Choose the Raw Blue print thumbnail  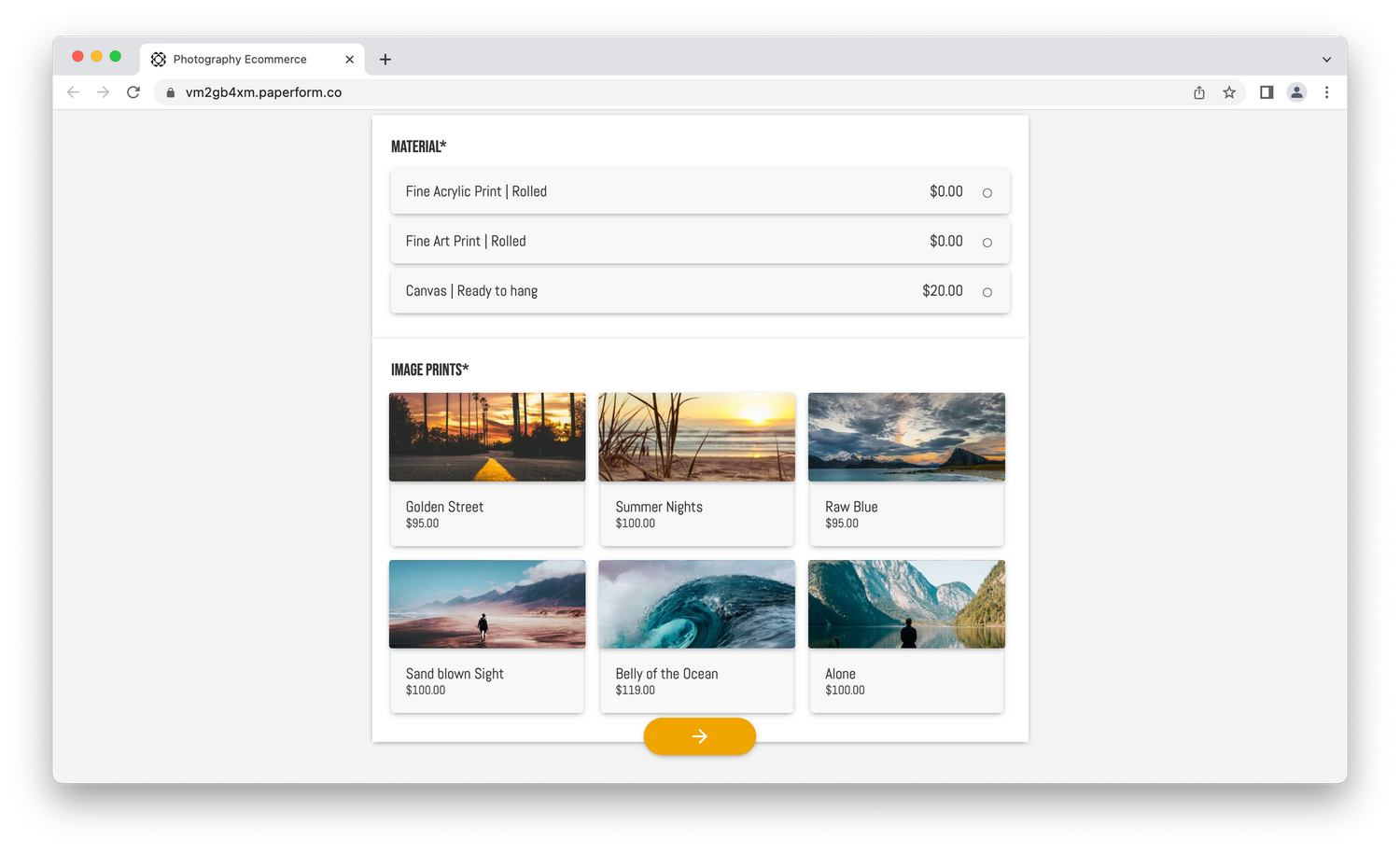906,437
